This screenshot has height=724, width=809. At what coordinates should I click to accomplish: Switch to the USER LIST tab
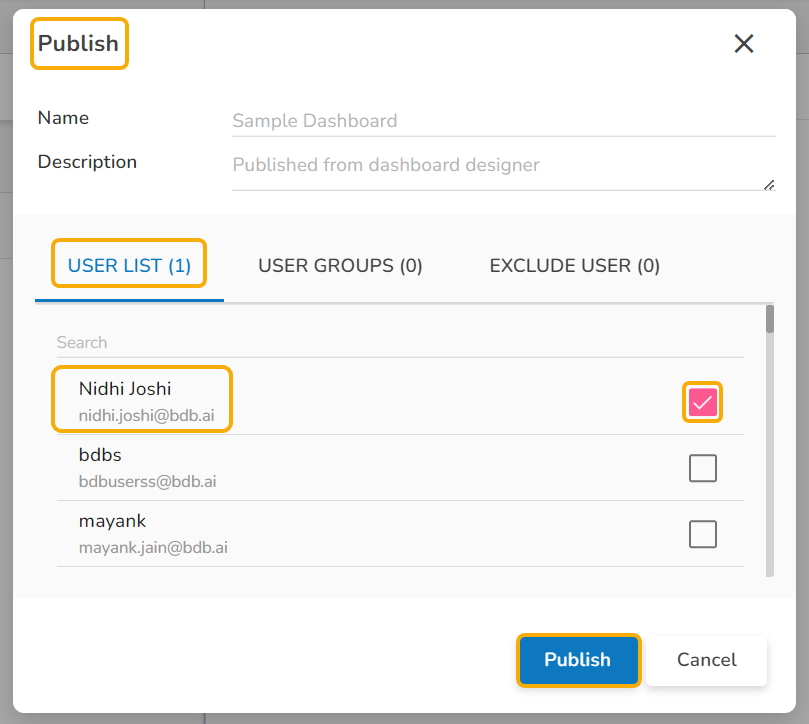click(x=129, y=265)
